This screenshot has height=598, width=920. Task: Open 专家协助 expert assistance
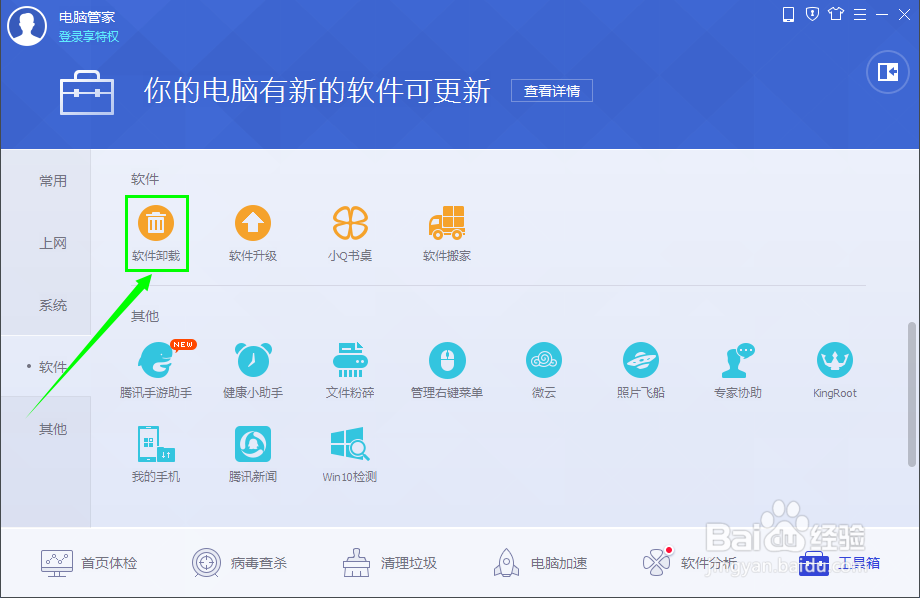point(738,370)
